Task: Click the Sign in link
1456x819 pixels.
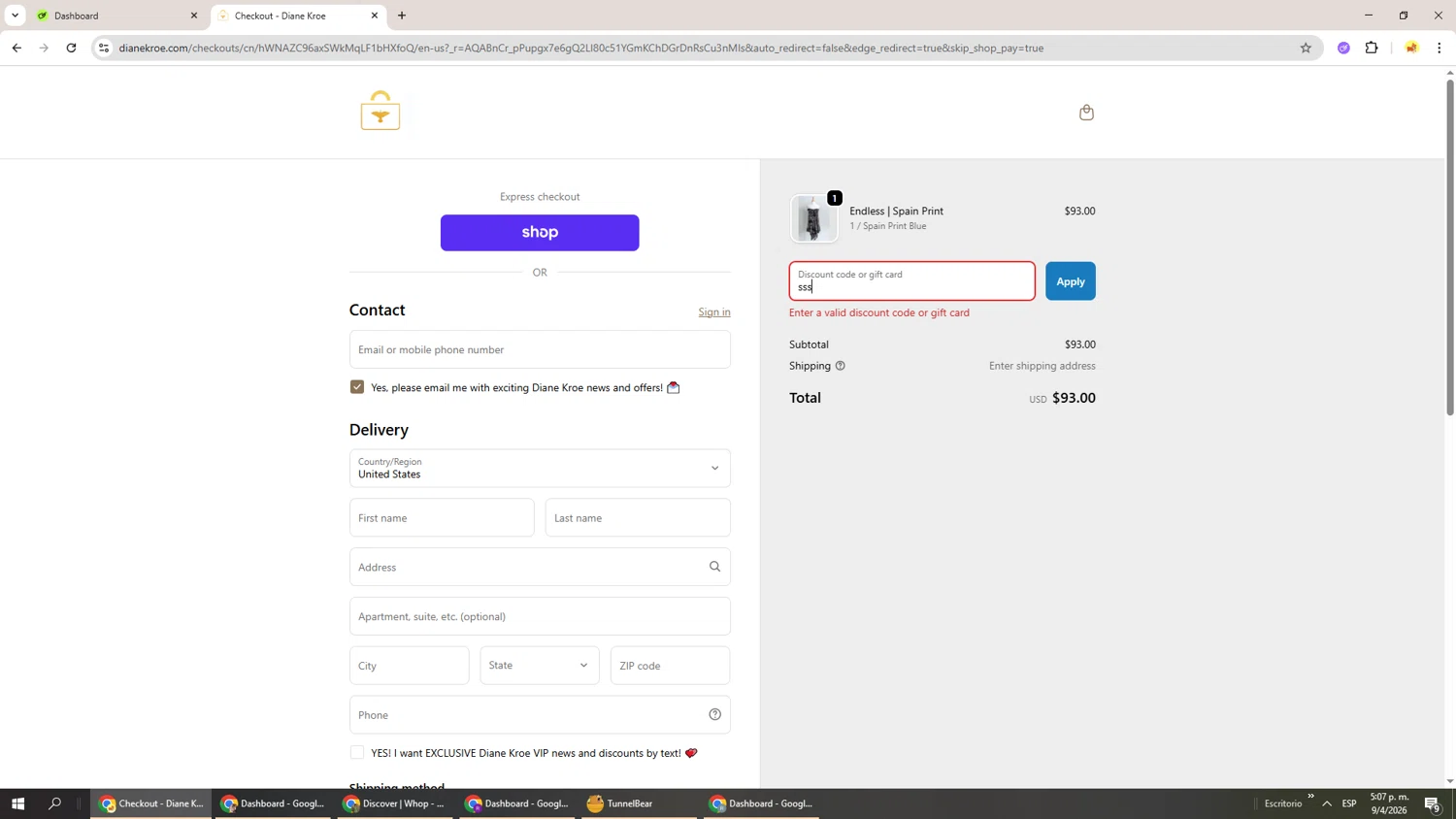Action: 714,311
